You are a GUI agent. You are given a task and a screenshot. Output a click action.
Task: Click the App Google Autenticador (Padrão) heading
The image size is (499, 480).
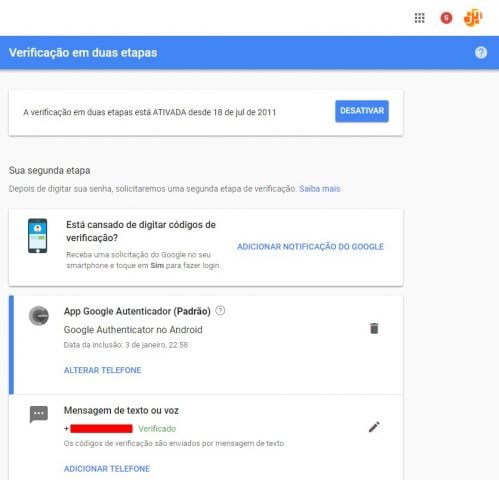137,311
